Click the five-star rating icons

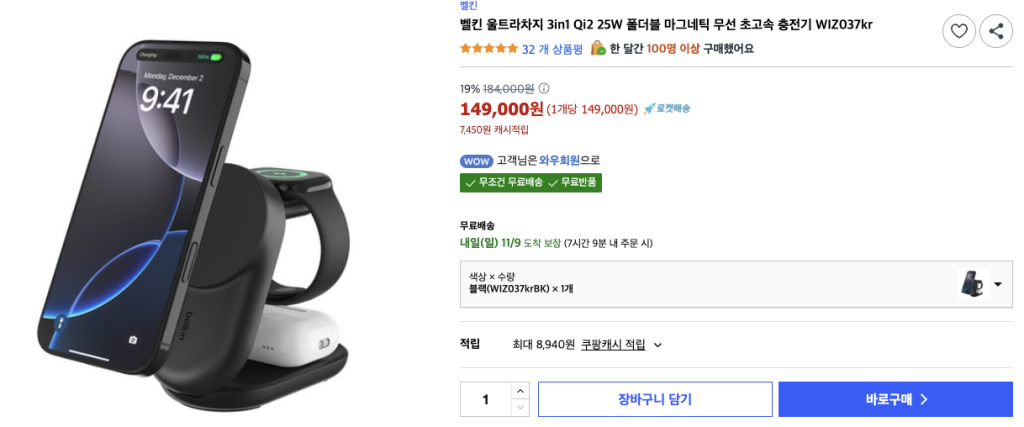click(x=488, y=48)
